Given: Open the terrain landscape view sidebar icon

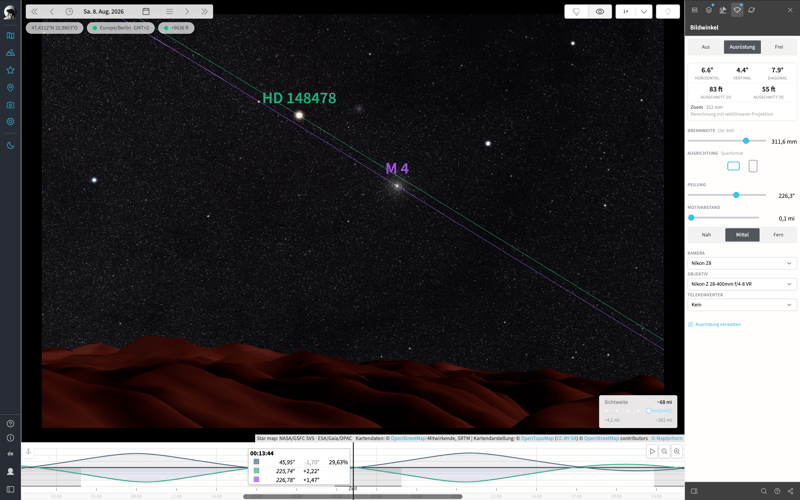Looking at the screenshot, I should (10, 53).
